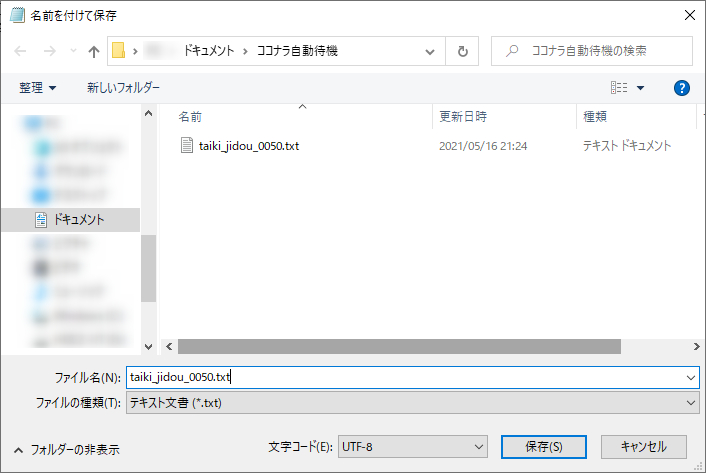Click the file list horizontal scrollbar thumb
This screenshot has height=473, width=706.
pos(399,347)
